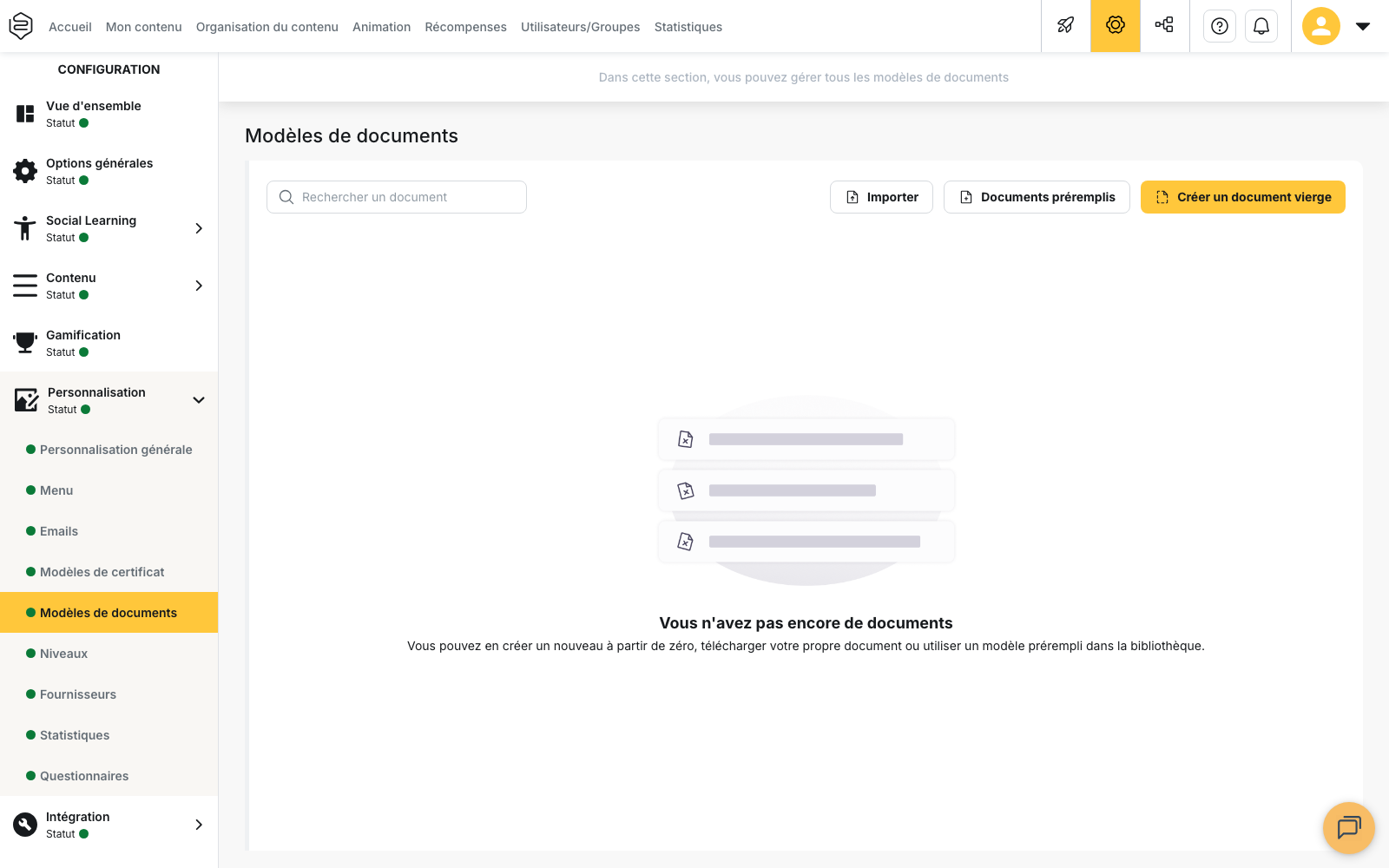Viewport: 1389px width, 868px height.
Task: Select Modèles de documents item
Action: [109, 613]
